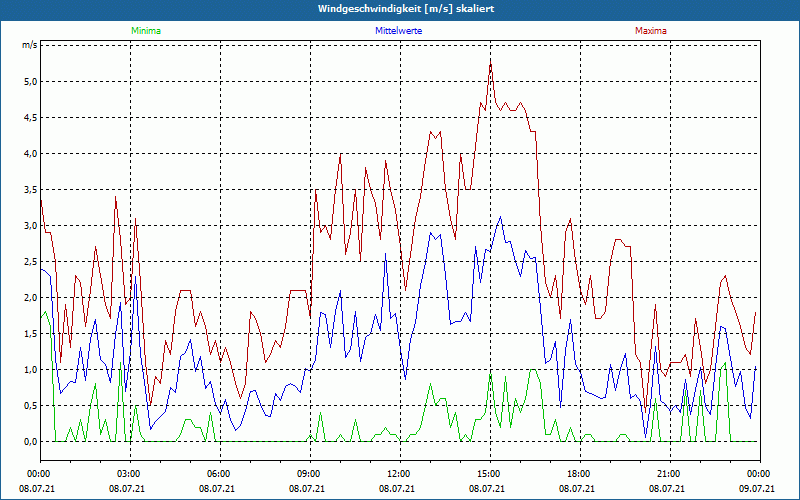Click the '09.07.21' date label
The width and height of the screenshot is (800, 500).
(758, 488)
